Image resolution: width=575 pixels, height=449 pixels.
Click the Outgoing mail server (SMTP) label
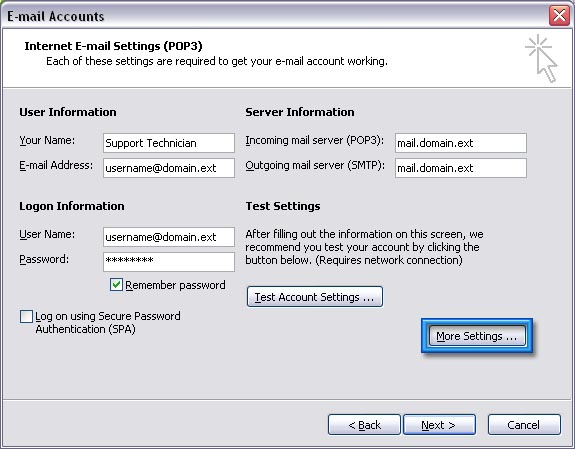(x=315, y=165)
